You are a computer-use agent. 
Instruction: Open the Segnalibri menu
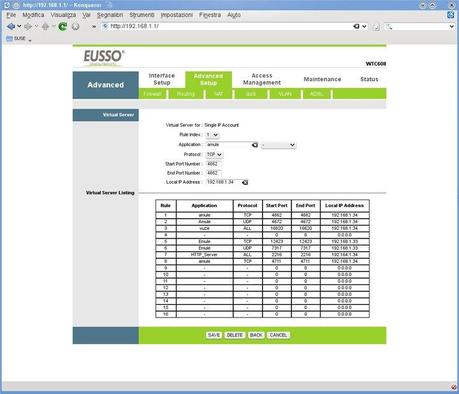pos(110,15)
